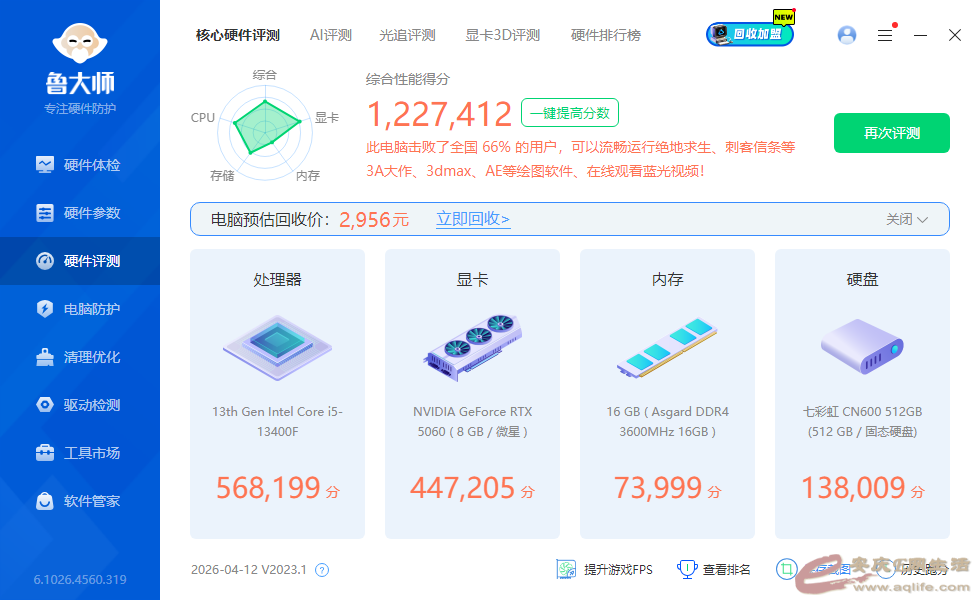Click 提升游戏FPS at the bottom
Viewport: 980px width, 600px height.
click(605, 570)
